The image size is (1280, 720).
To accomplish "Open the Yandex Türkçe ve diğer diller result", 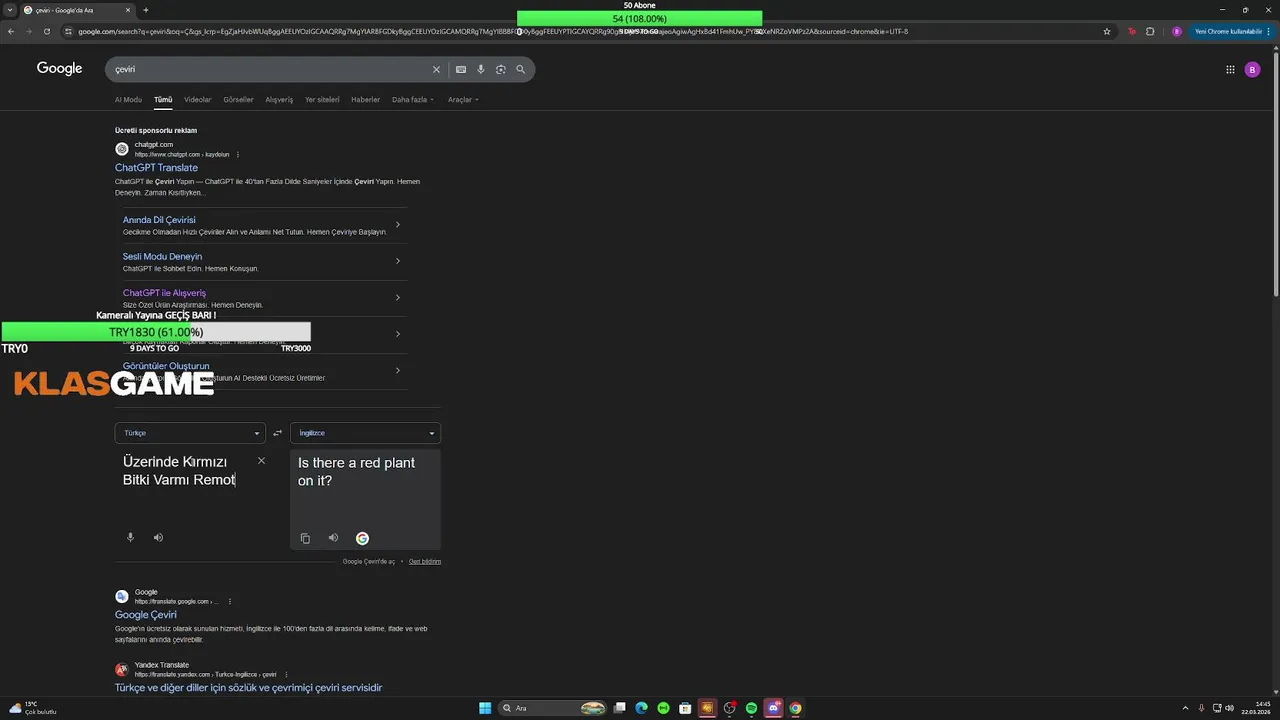I will click(x=248, y=688).
